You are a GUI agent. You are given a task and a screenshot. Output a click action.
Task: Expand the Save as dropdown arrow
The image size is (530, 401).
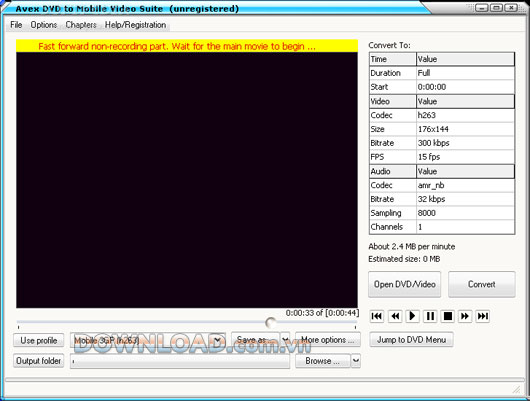285,339
